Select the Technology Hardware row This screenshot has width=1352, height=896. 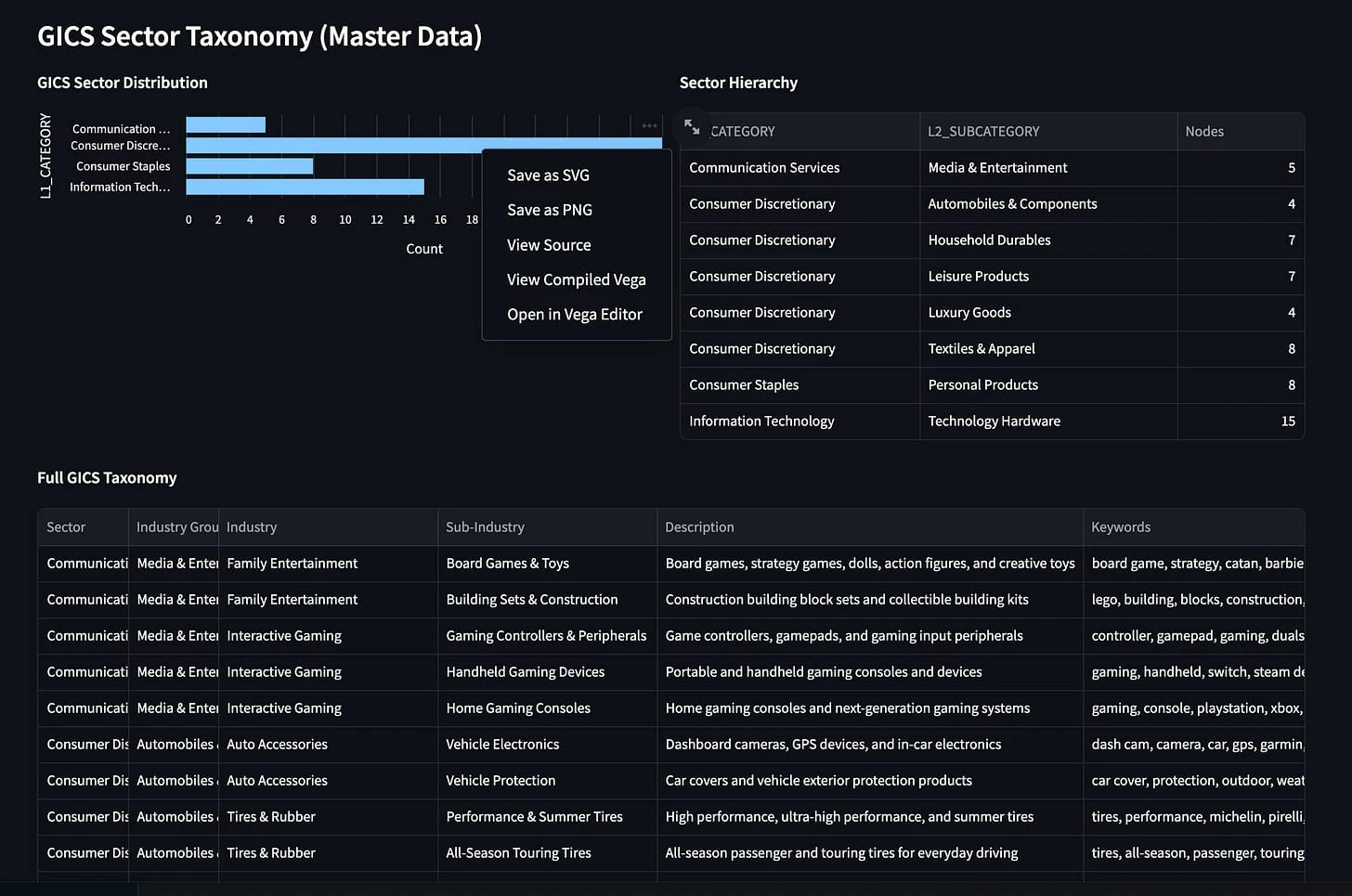[994, 421]
